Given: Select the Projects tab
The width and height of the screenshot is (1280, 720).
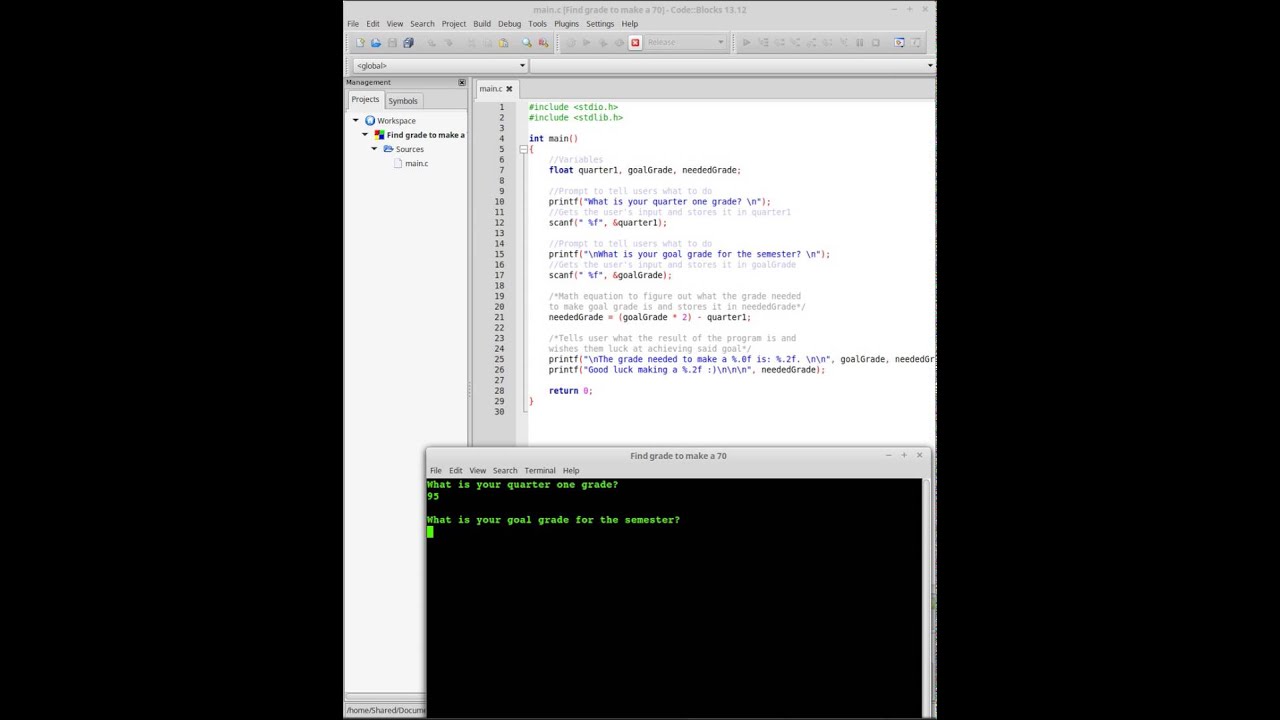Looking at the screenshot, I should 365,100.
